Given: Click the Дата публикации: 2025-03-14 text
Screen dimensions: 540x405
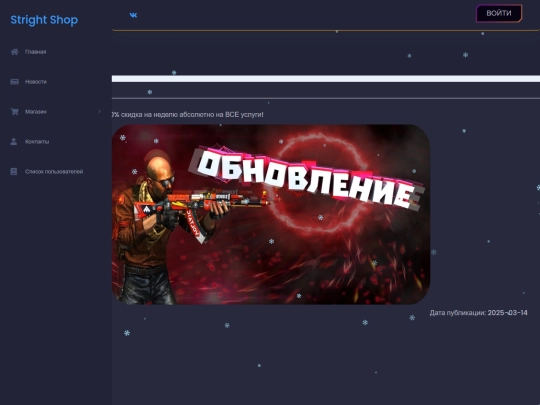Looking at the screenshot, I should pos(478,313).
